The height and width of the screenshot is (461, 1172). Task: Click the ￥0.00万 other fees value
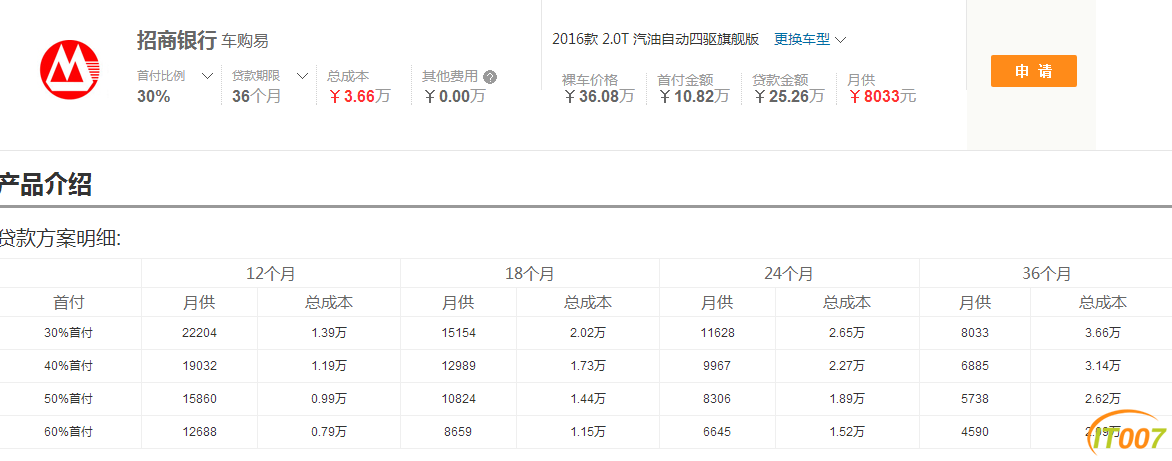point(454,96)
